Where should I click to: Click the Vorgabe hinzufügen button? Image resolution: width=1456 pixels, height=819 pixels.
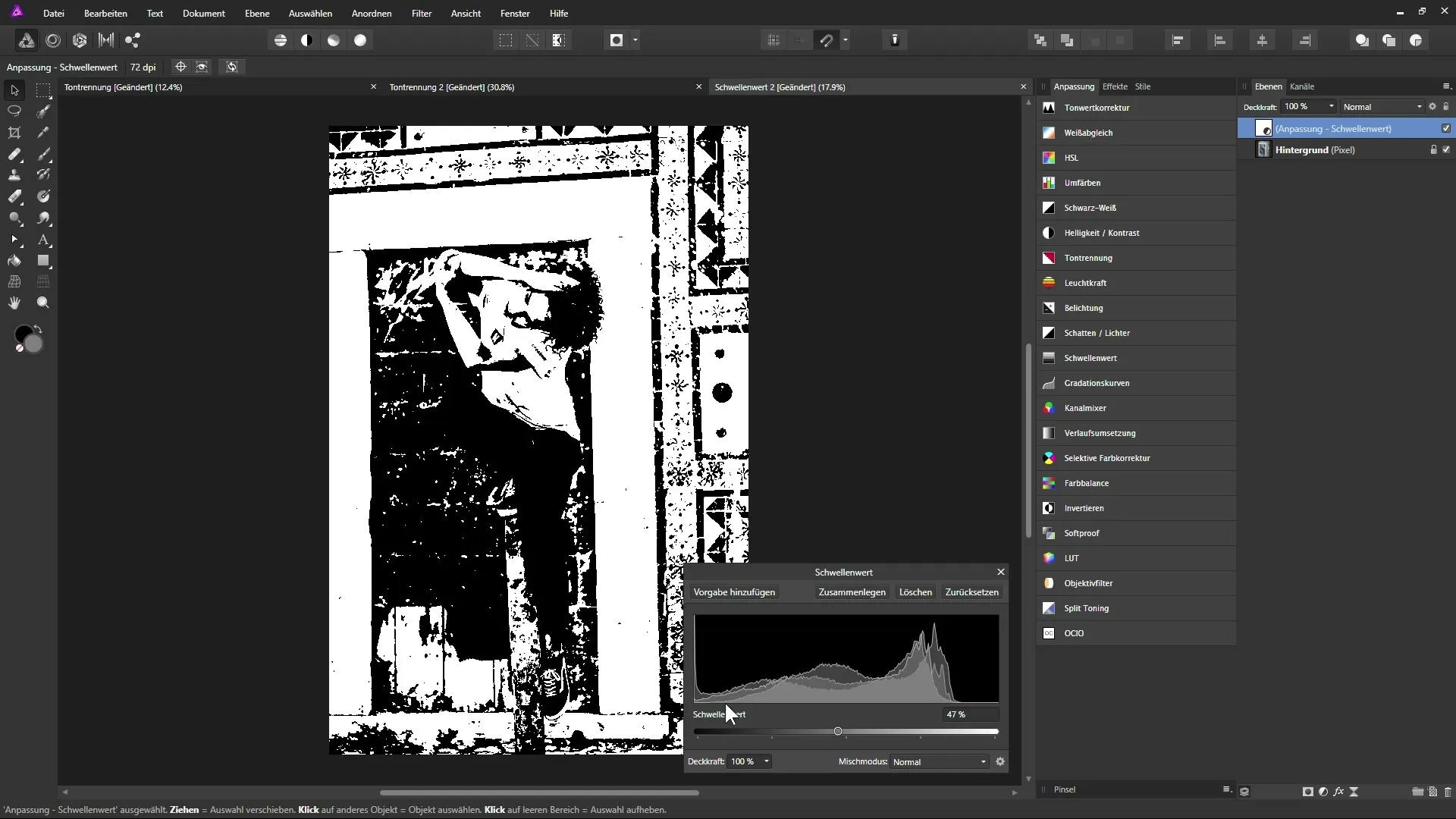(x=734, y=592)
